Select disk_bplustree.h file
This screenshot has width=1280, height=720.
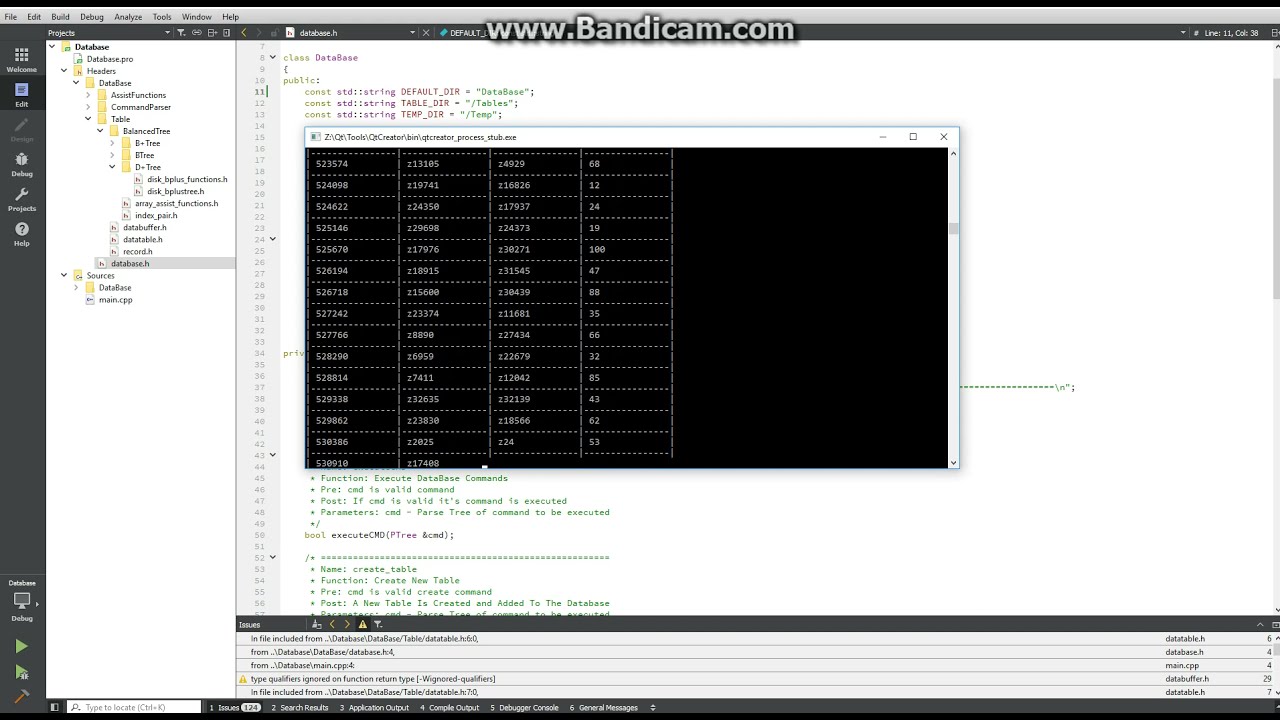[175, 191]
